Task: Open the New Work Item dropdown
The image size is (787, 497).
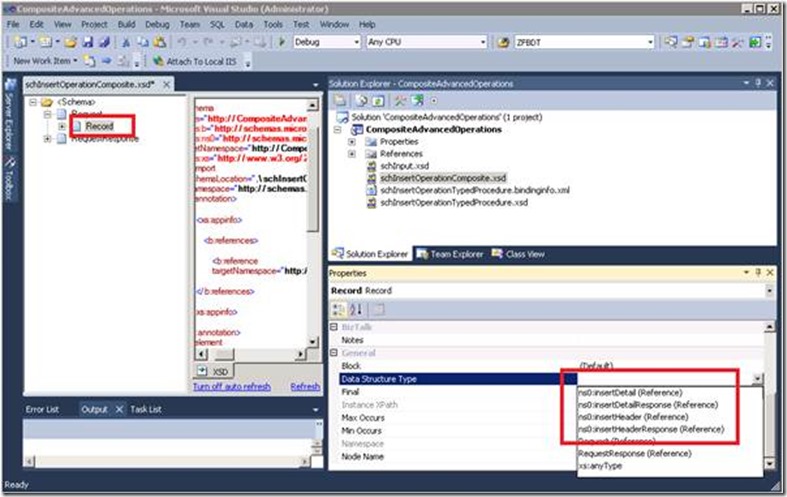Action: [x=76, y=61]
